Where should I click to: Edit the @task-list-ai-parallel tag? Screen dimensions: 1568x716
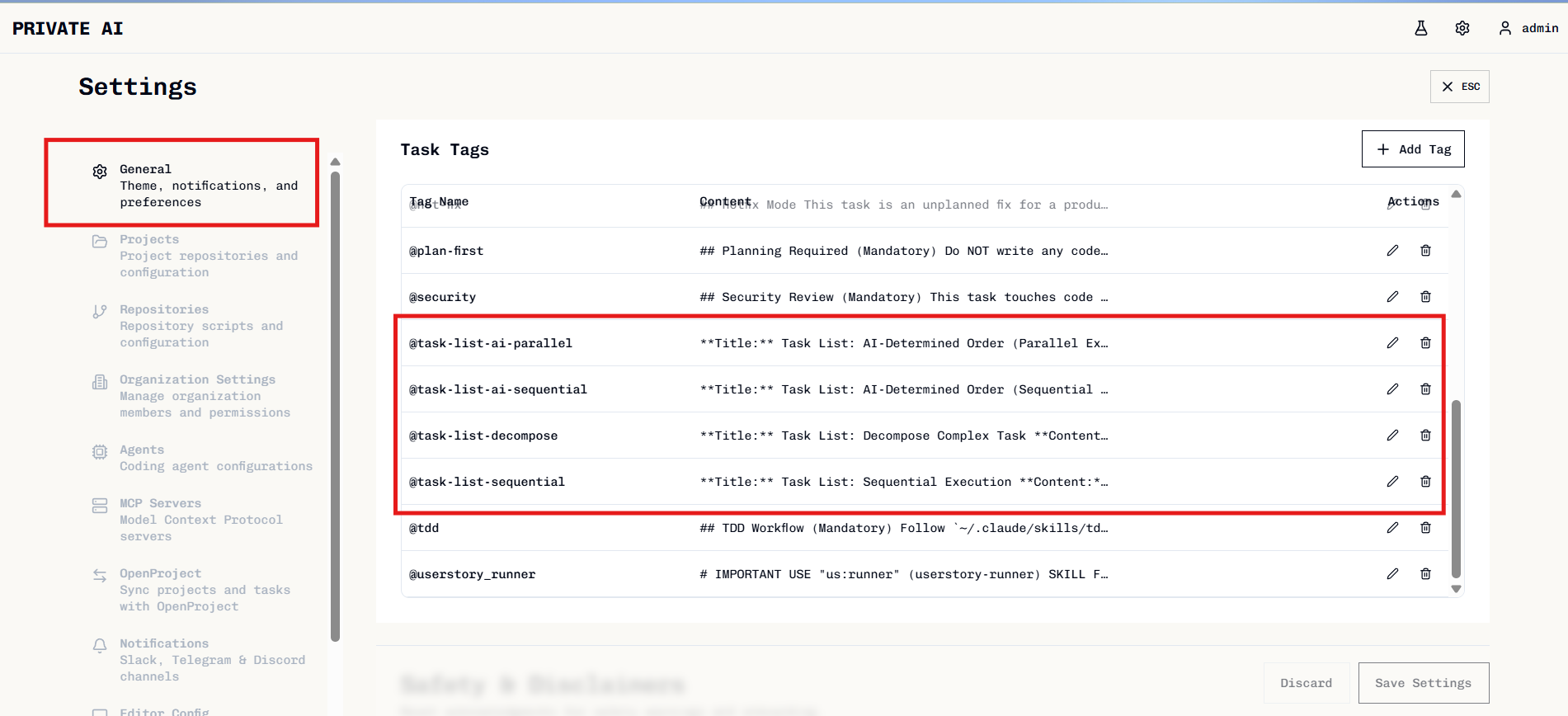1392,343
